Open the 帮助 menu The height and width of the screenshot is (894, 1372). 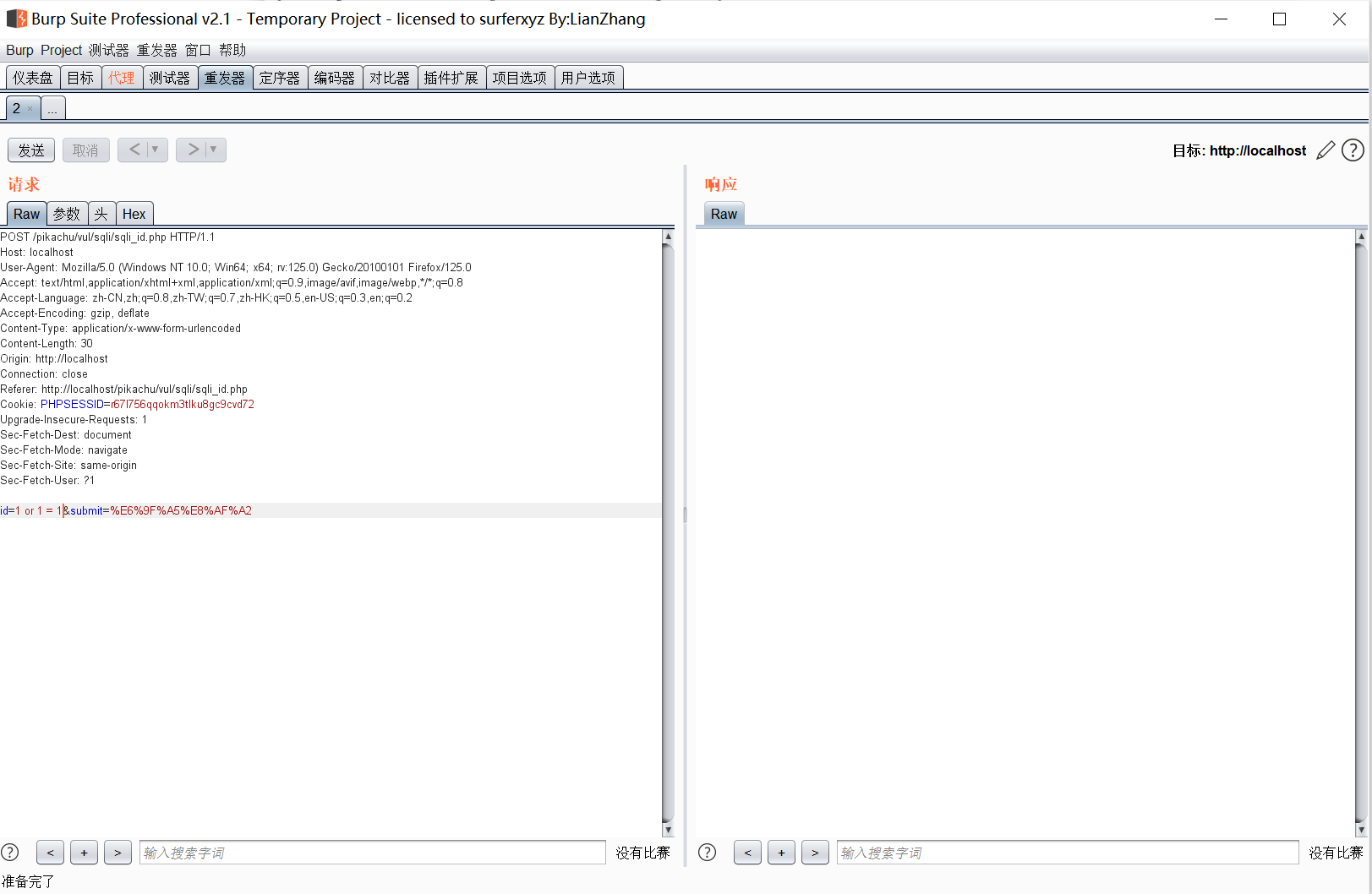click(232, 51)
